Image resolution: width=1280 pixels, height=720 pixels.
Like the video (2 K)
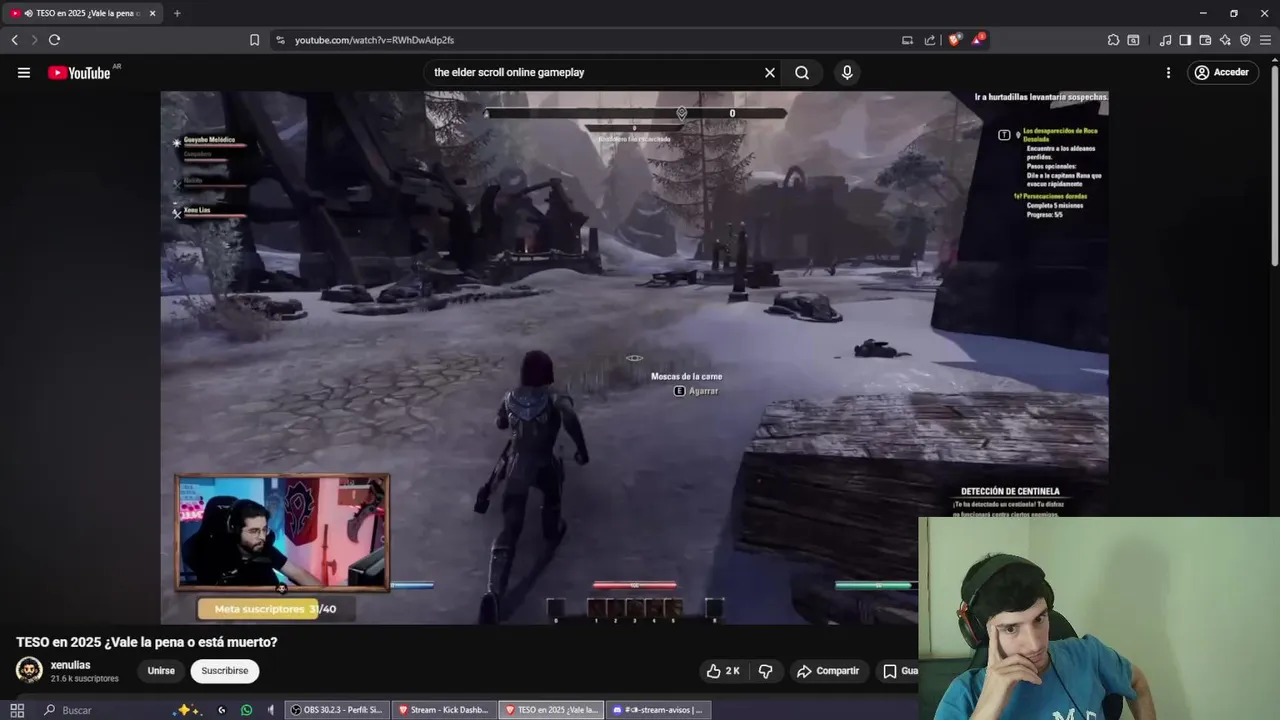coord(723,671)
